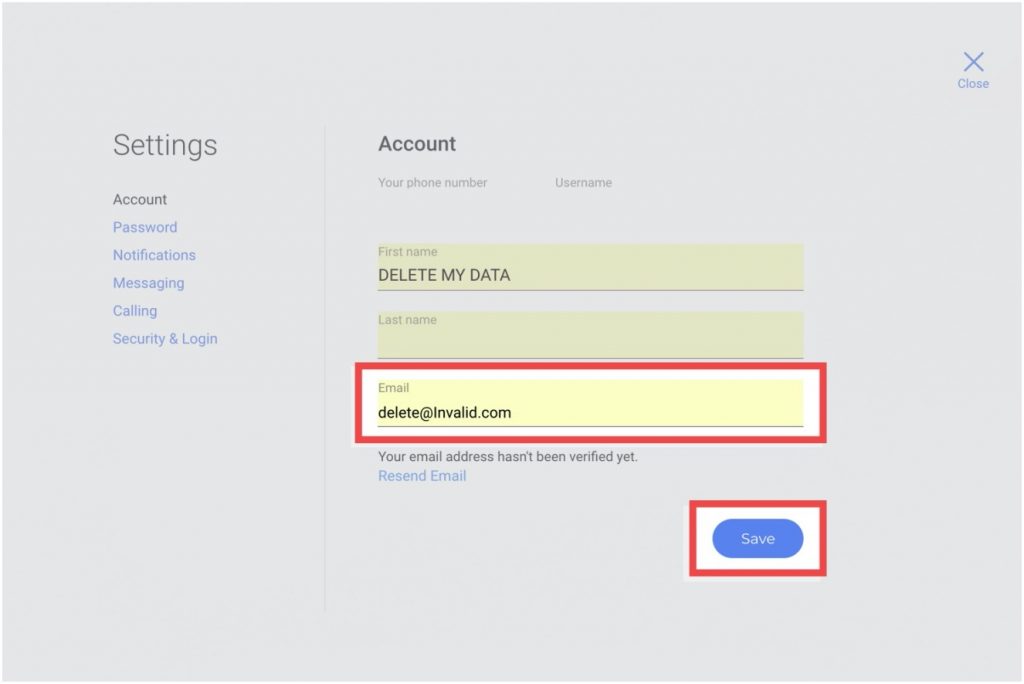Open the Password settings section
The width and height of the screenshot is (1024, 684).
(x=145, y=227)
